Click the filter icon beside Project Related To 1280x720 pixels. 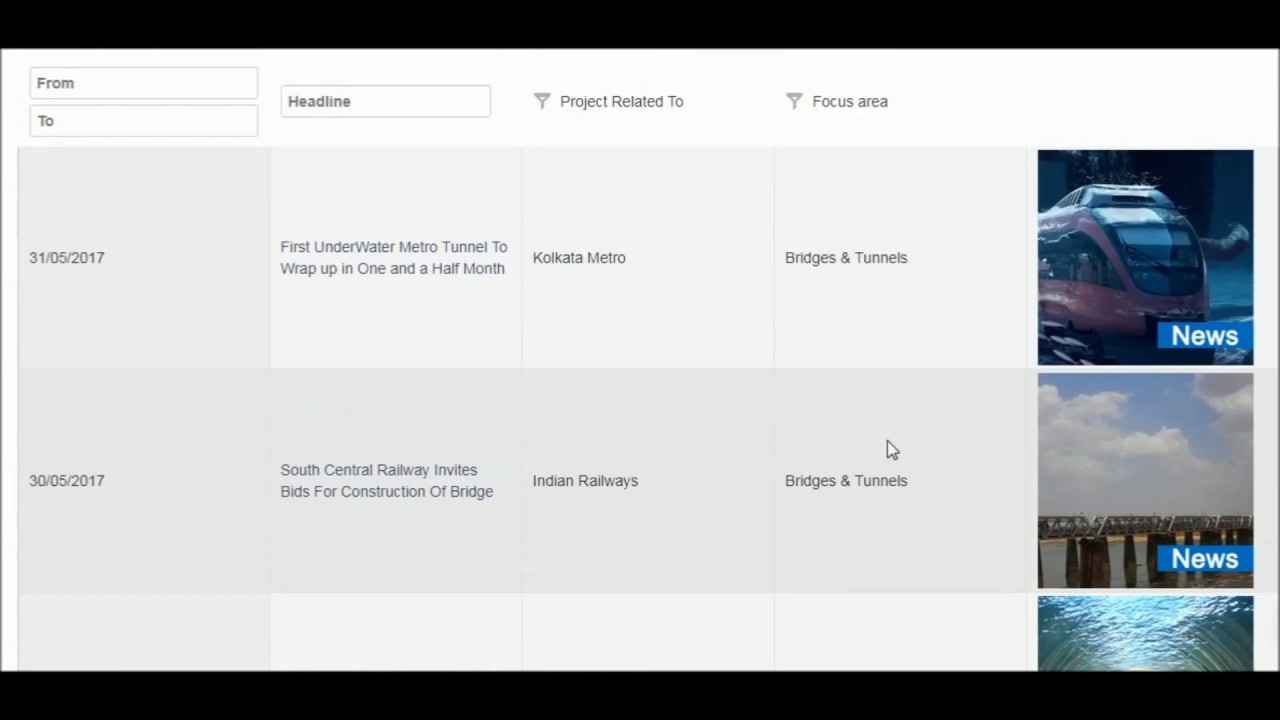[542, 101]
